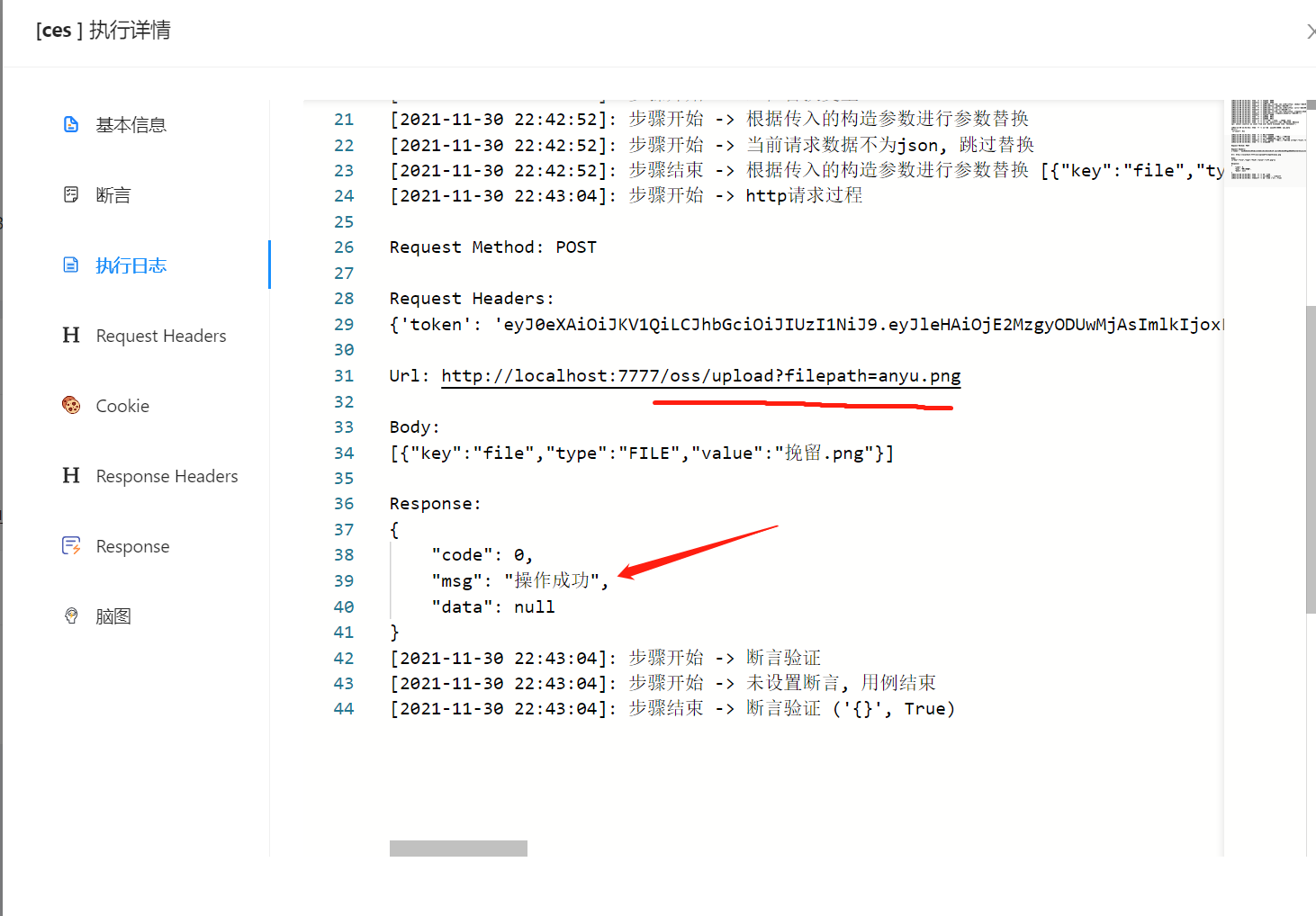Click the Cookie icon in sidebar
The height and width of the screenshot is (916, 1316).
tap(71, 405)
